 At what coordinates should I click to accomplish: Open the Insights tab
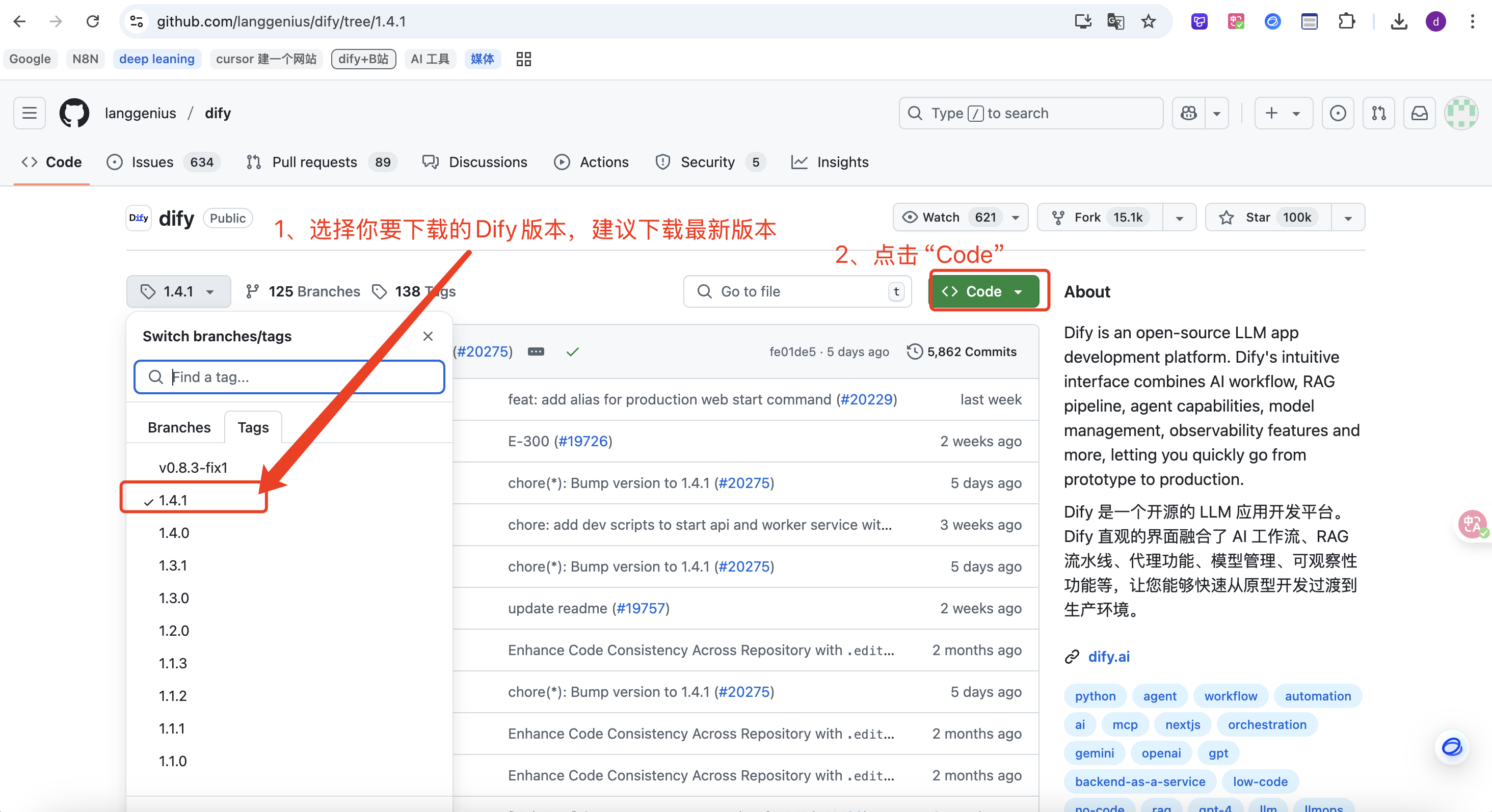(x=830, y=162)
